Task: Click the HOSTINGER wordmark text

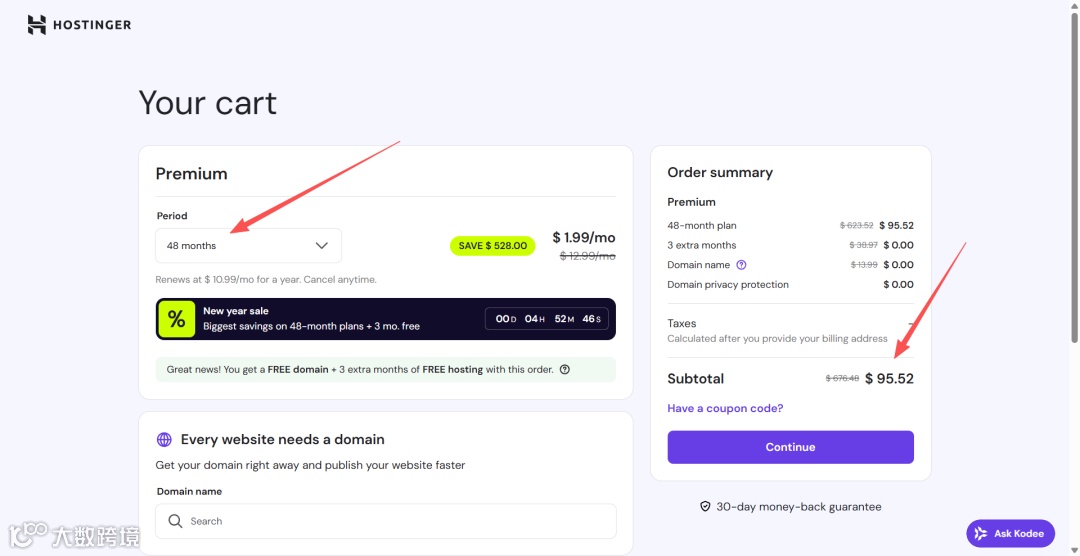Action: pyautogui.click(x=92, y=25)
